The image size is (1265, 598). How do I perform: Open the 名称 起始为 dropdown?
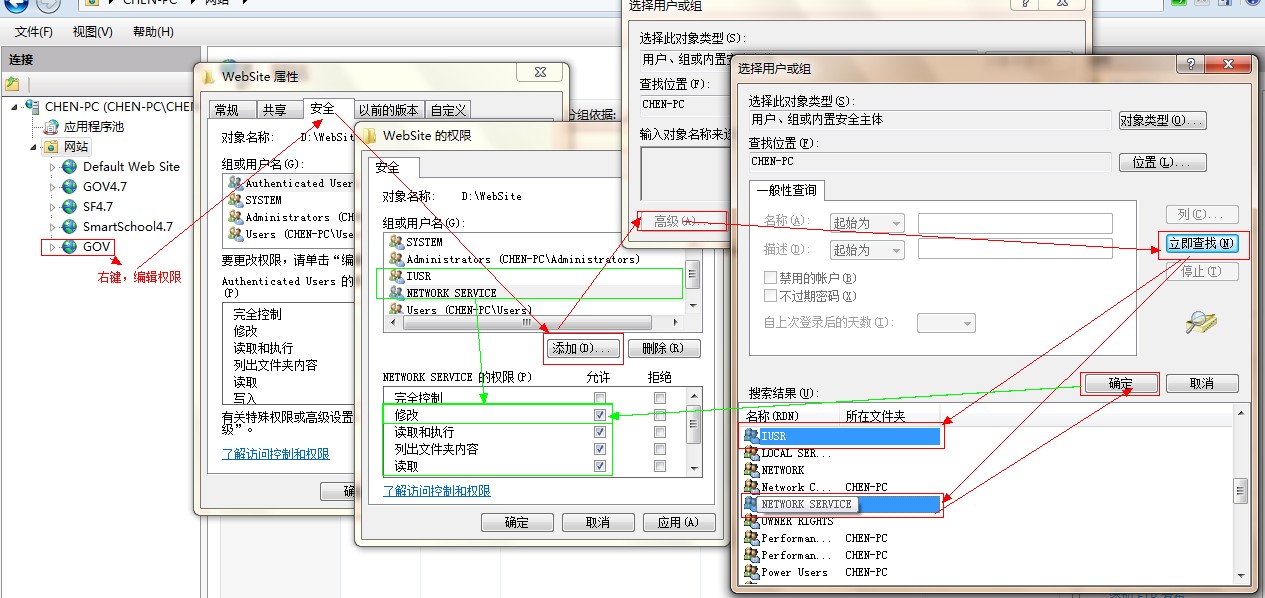(x=866, y=223)
